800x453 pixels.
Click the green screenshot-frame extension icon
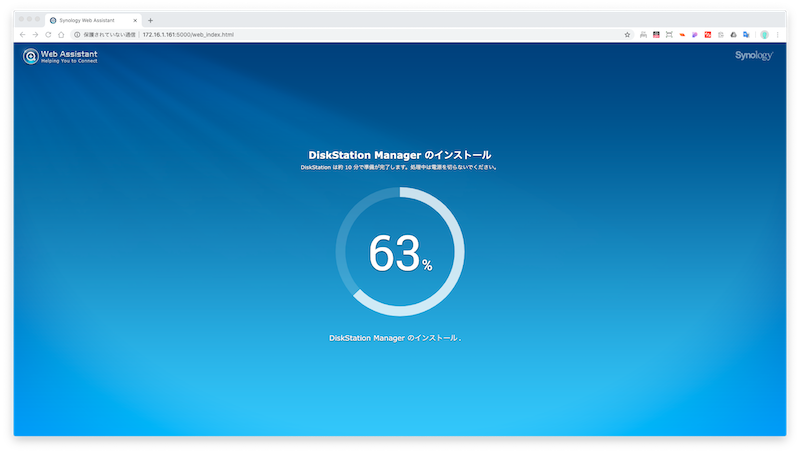[x=669, y=35]
